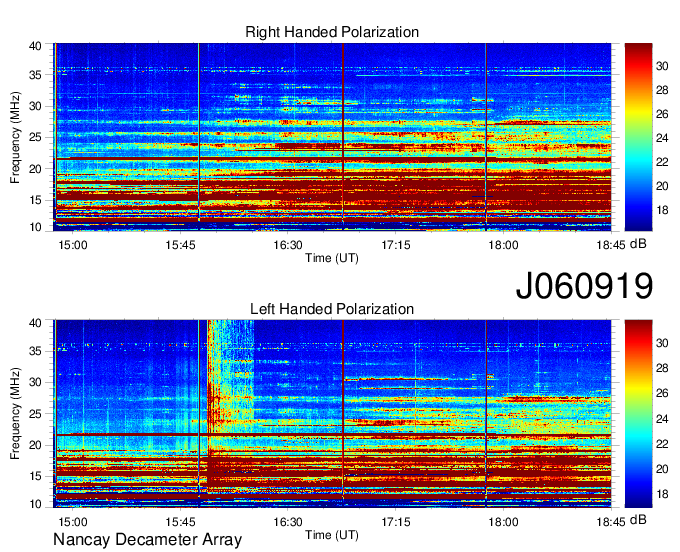
Task: Click the 20 dB label on the left-handed color bar
Action: [x=662, y=469]
